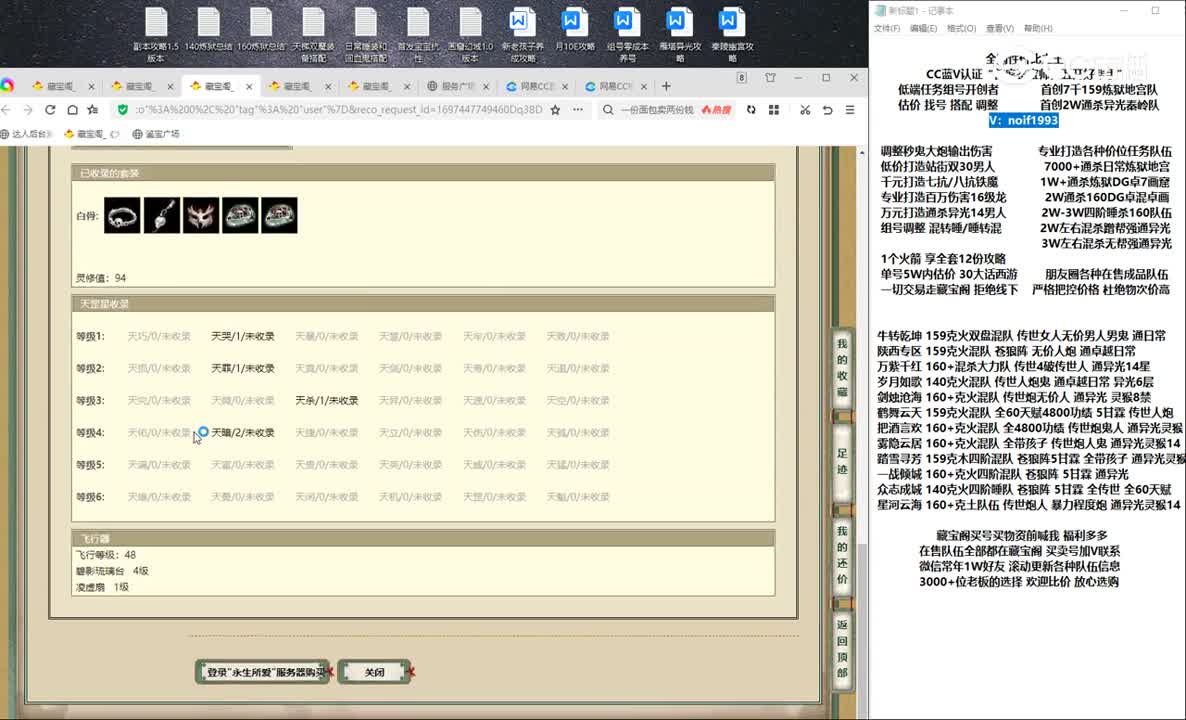The image size is (1186, 720).
Task: Open the address bar three-dot options
Action: click(x=578, y=110)
